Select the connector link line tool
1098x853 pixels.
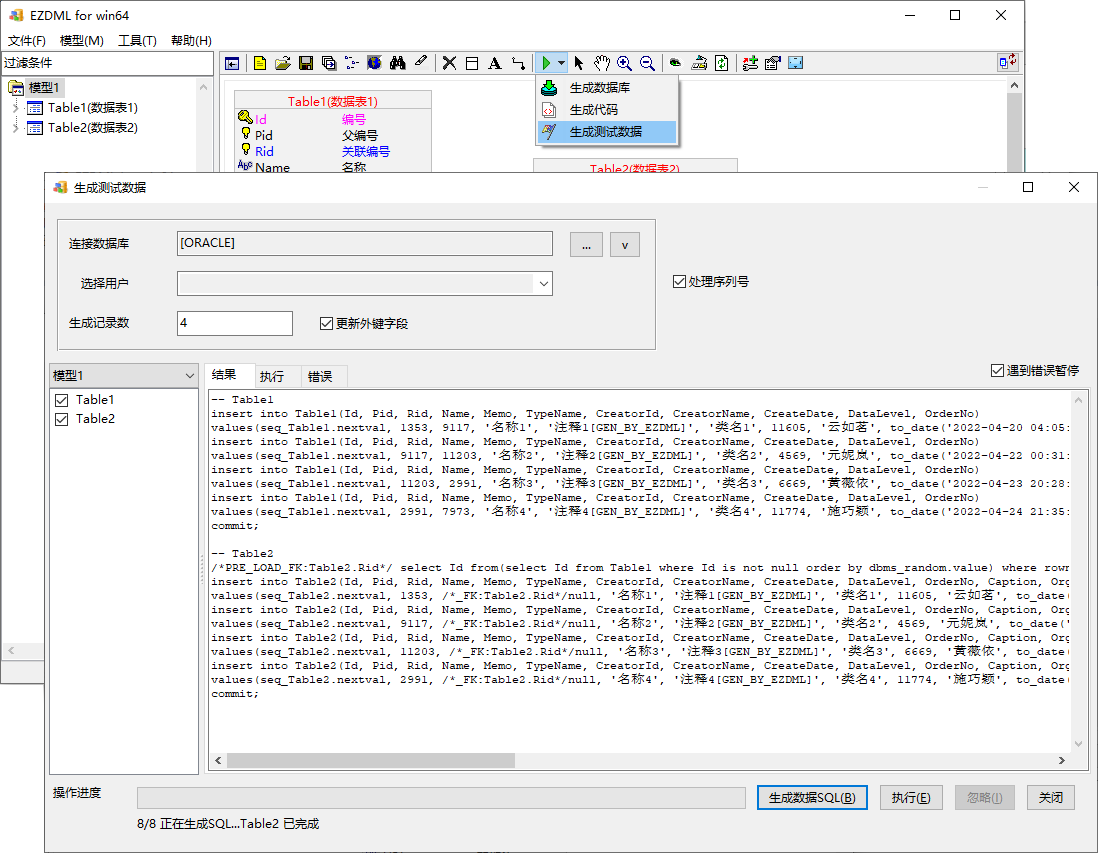pos(518,64)
